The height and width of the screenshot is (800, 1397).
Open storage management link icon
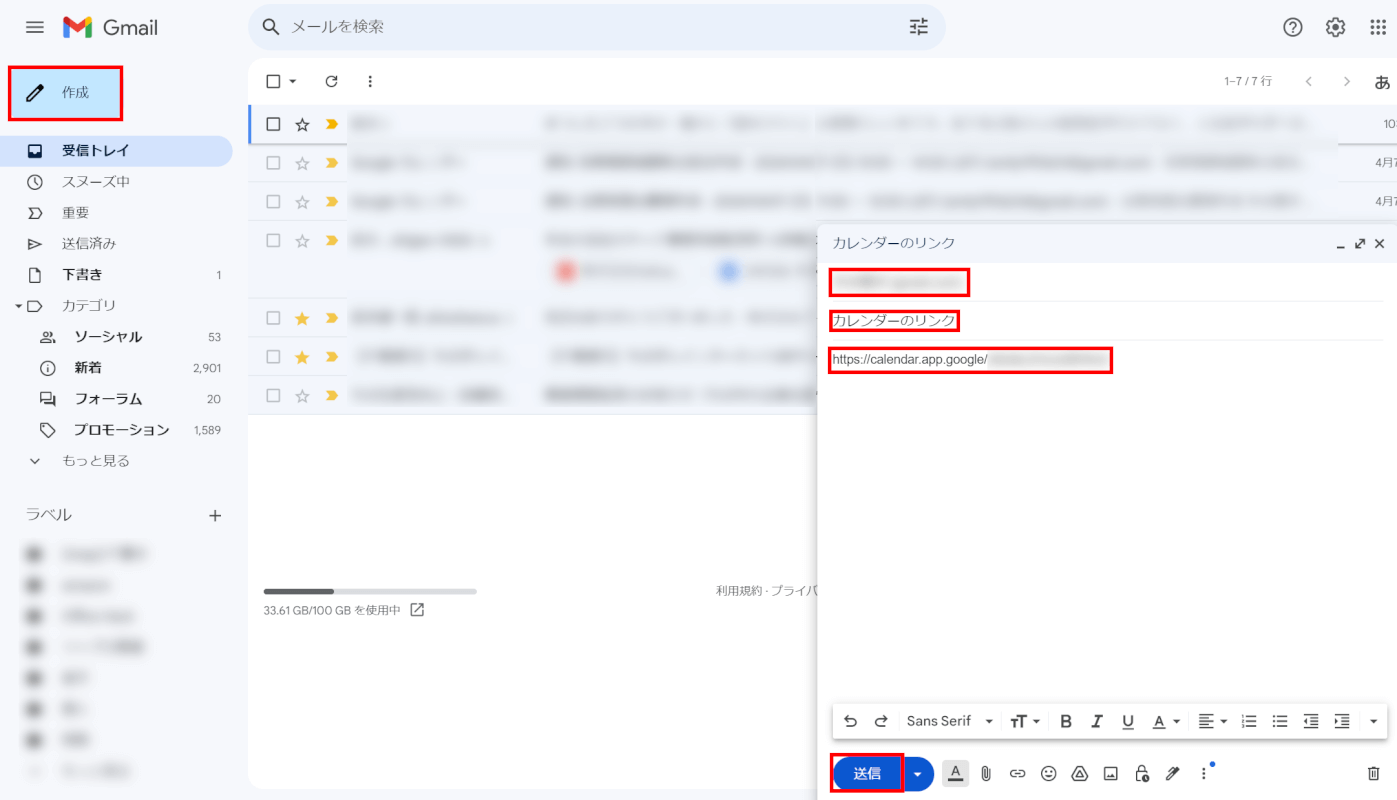(417, 610)
